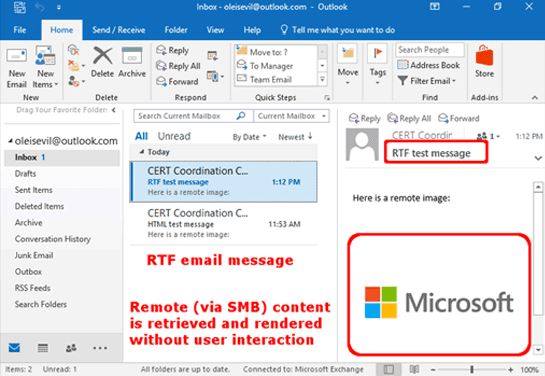Switch to the View tab

pos(215,30)
